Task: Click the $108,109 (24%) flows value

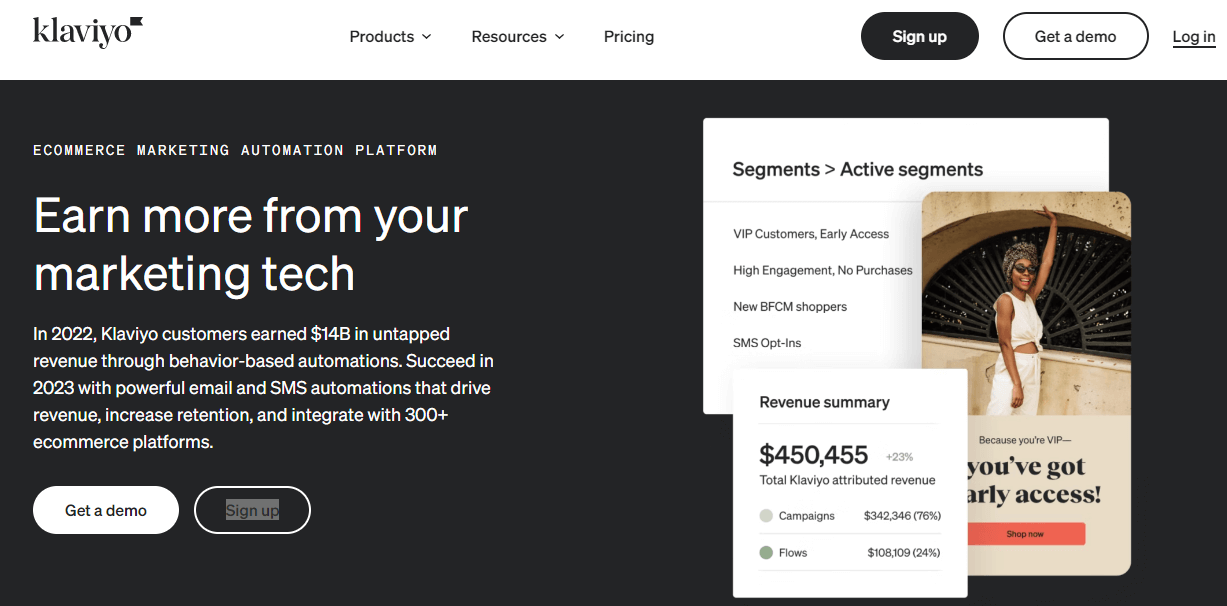Action: tap(904, 552)
